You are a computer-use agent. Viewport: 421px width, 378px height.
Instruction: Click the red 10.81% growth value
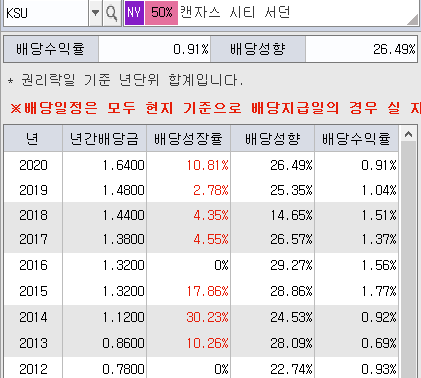[207, 165]
